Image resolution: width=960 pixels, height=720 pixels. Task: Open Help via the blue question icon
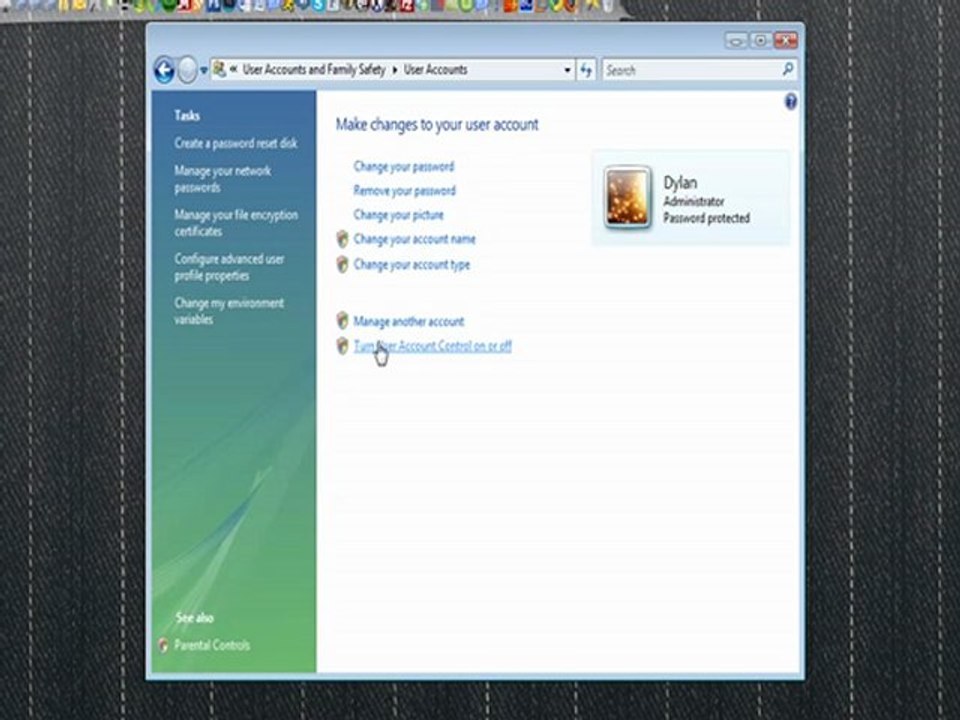point(790,102)
